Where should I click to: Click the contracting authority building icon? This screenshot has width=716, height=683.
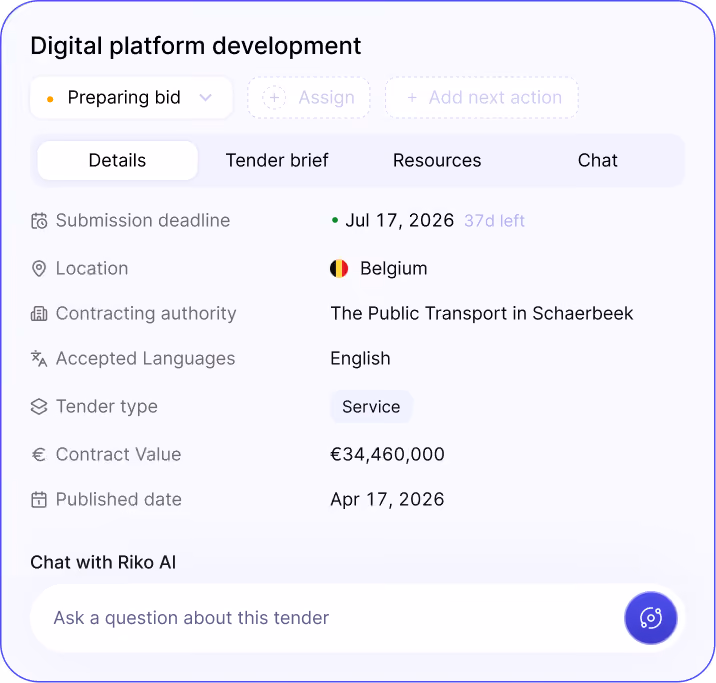[39, 314]
